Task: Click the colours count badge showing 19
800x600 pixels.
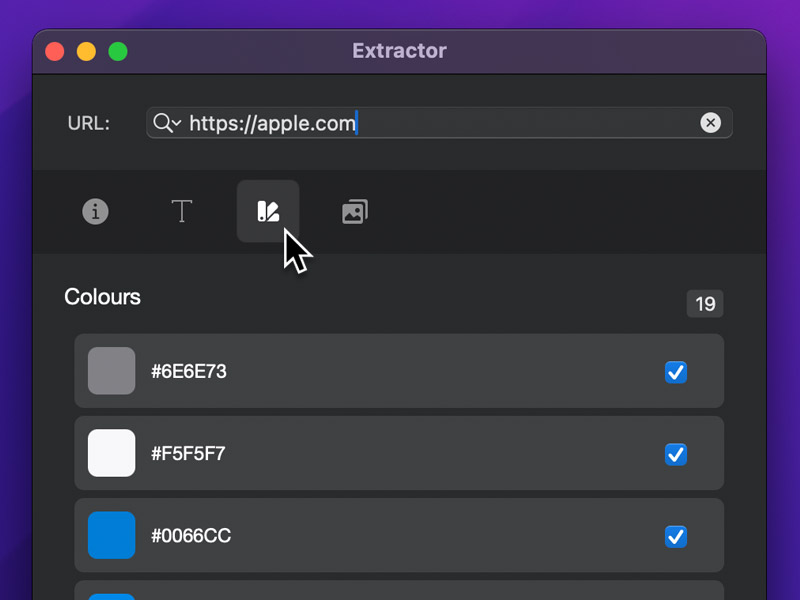Action: (x=705, y=304)
